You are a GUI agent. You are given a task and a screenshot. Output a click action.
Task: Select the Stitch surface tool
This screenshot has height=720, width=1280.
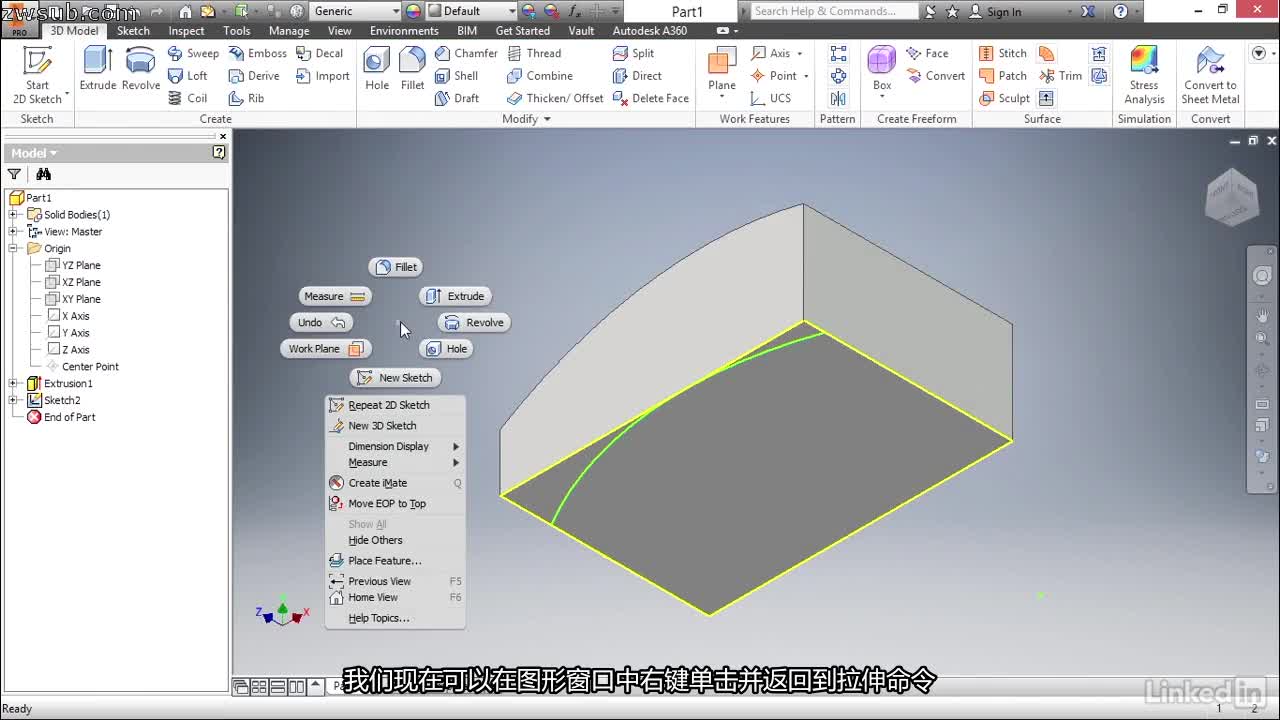tap(1003, 53)
